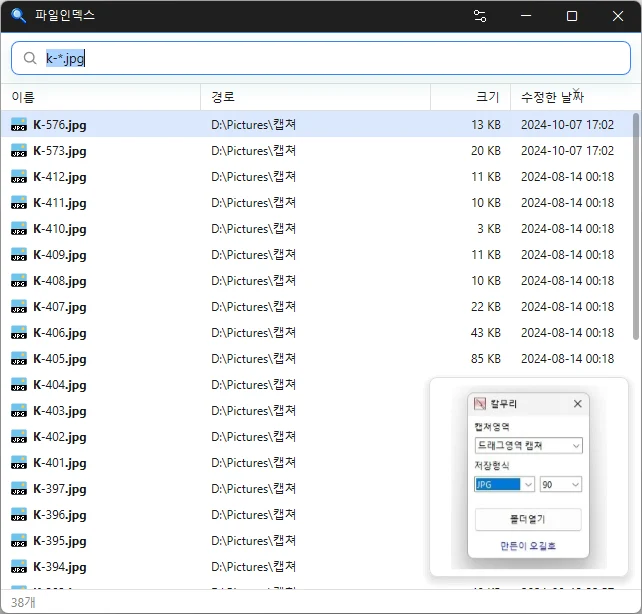Select file name K-573.jpg

point(60,151)
